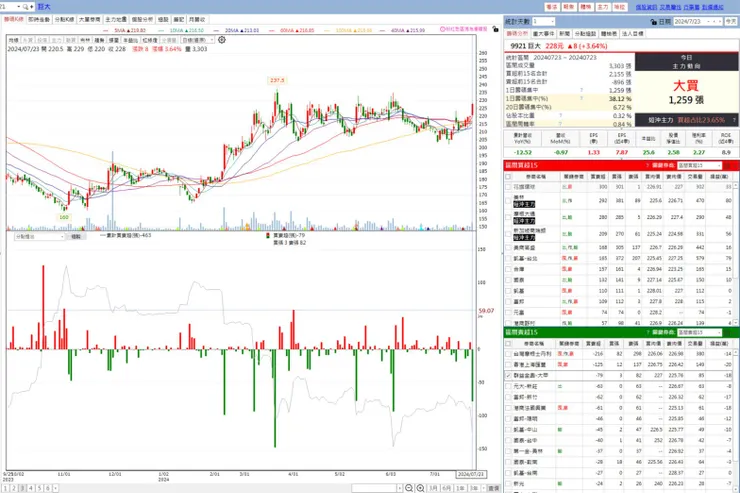Zoom out the chart with minus magnifier
The width and height of the screenshot is (740, 493).
(x=409, y=488)
